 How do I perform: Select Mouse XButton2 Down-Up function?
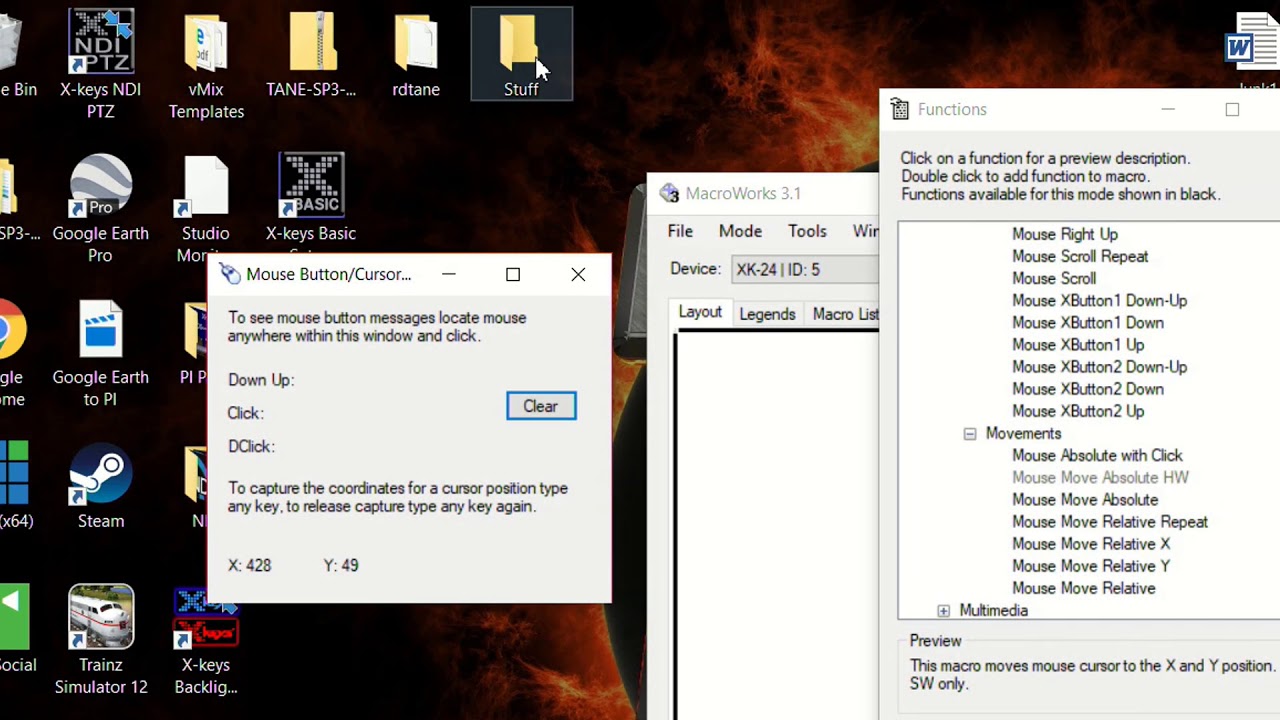click(x=1099, y=367)
